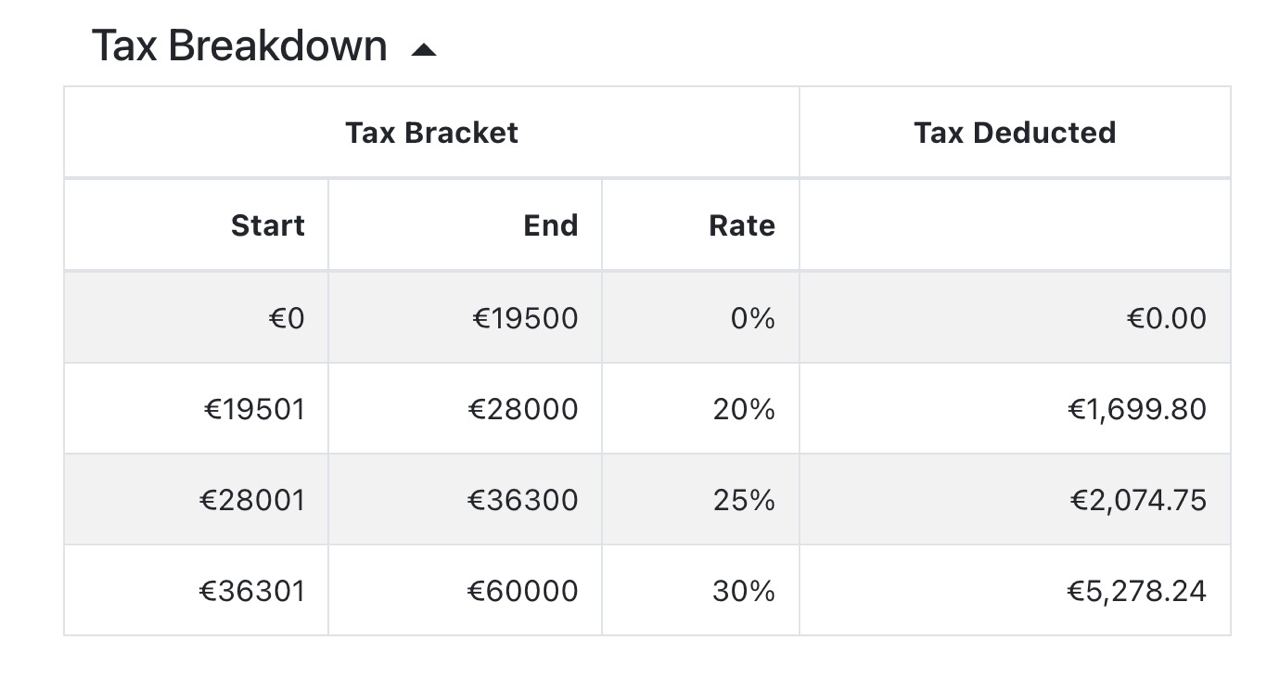Click the €0.00 tax deducted cell
This screenshot has width=1280, height=679.
click(x=1166, y=319)
